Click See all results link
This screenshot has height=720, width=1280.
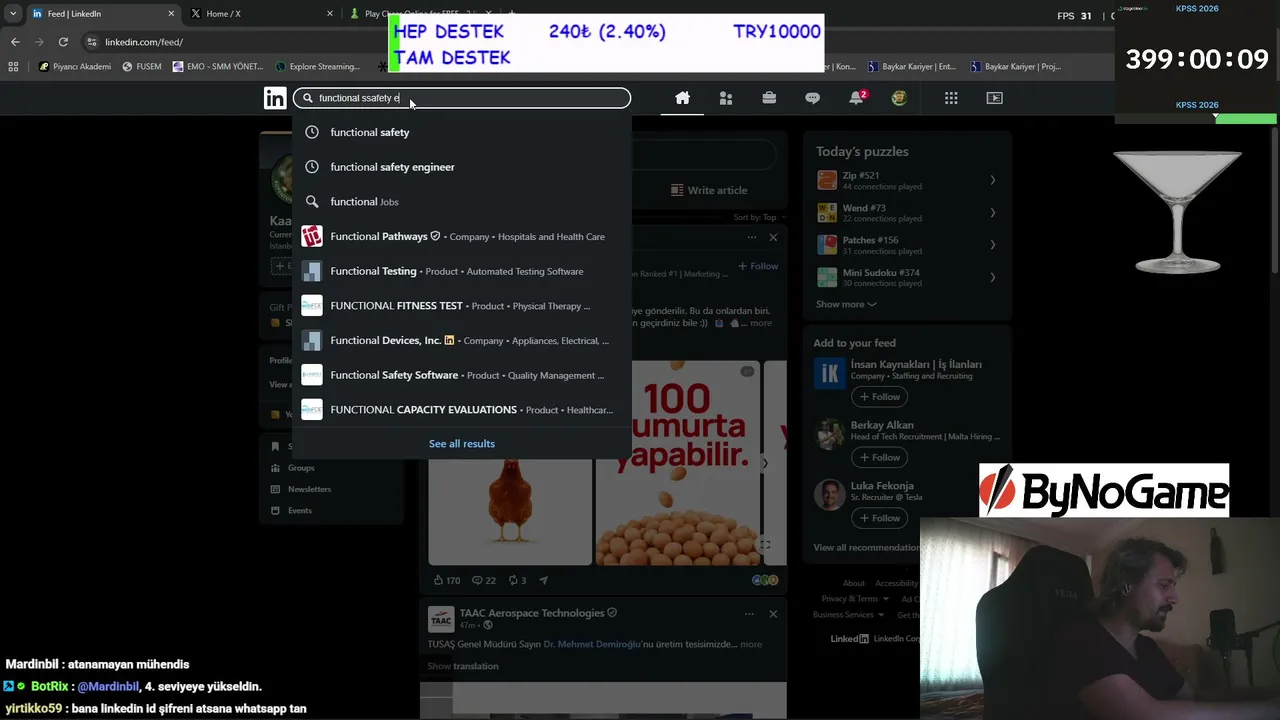tap(462, 444)
